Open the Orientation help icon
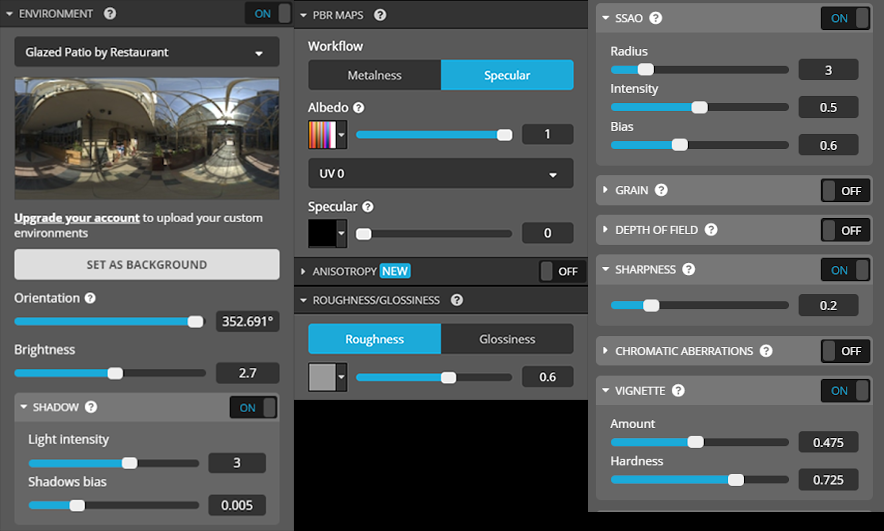The image size is (884, 531). click(90, 298)
